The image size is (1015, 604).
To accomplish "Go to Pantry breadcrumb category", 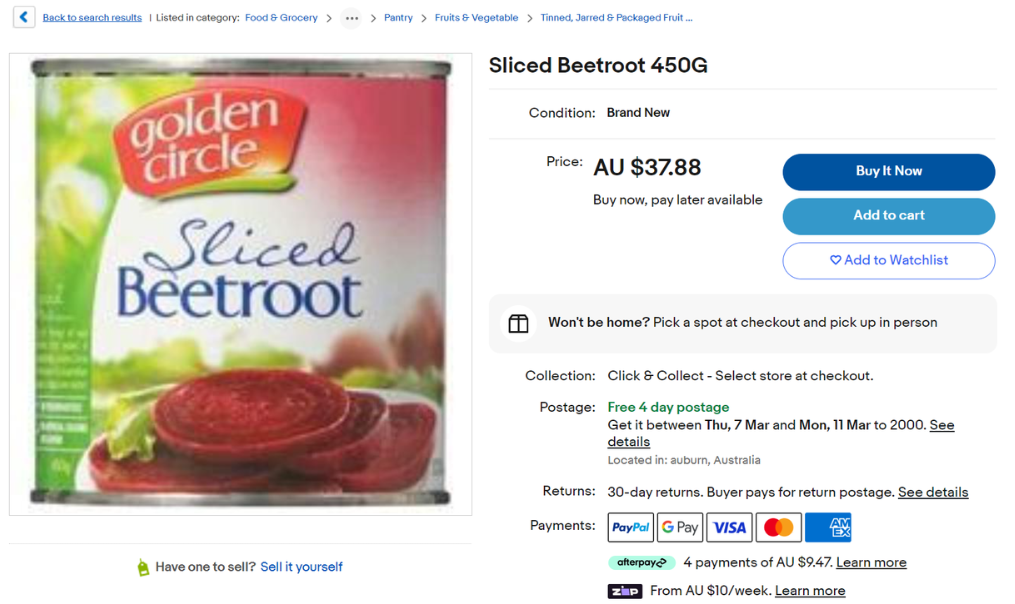I will (398, 18).
